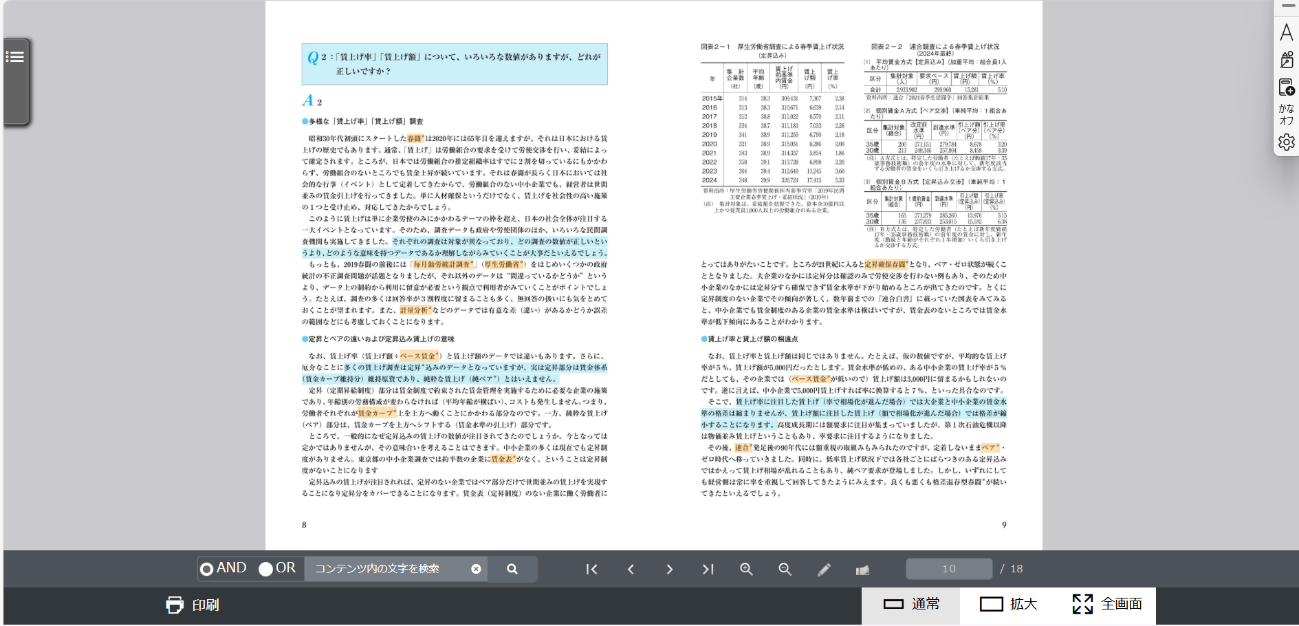Screen dimensions: 1299x626
Task: Print the document with 印刷
Action: pyautogui.click(x=192, y=605)
